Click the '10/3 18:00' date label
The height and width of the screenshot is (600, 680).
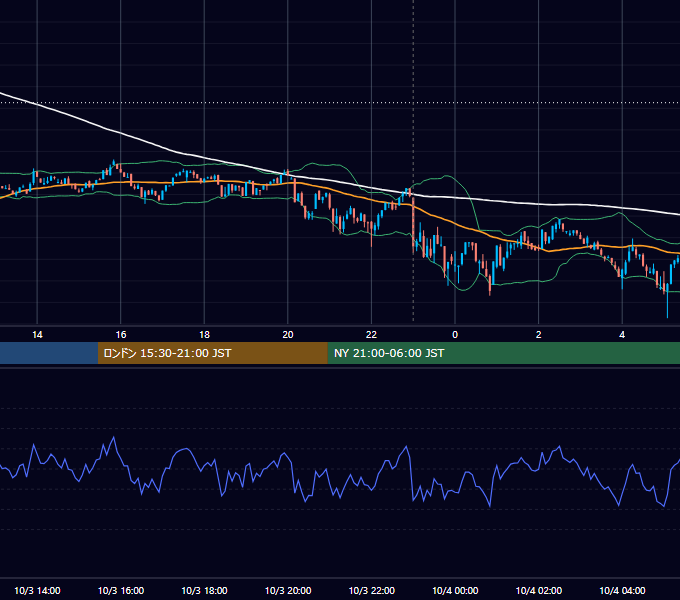[x=204, y=590]
